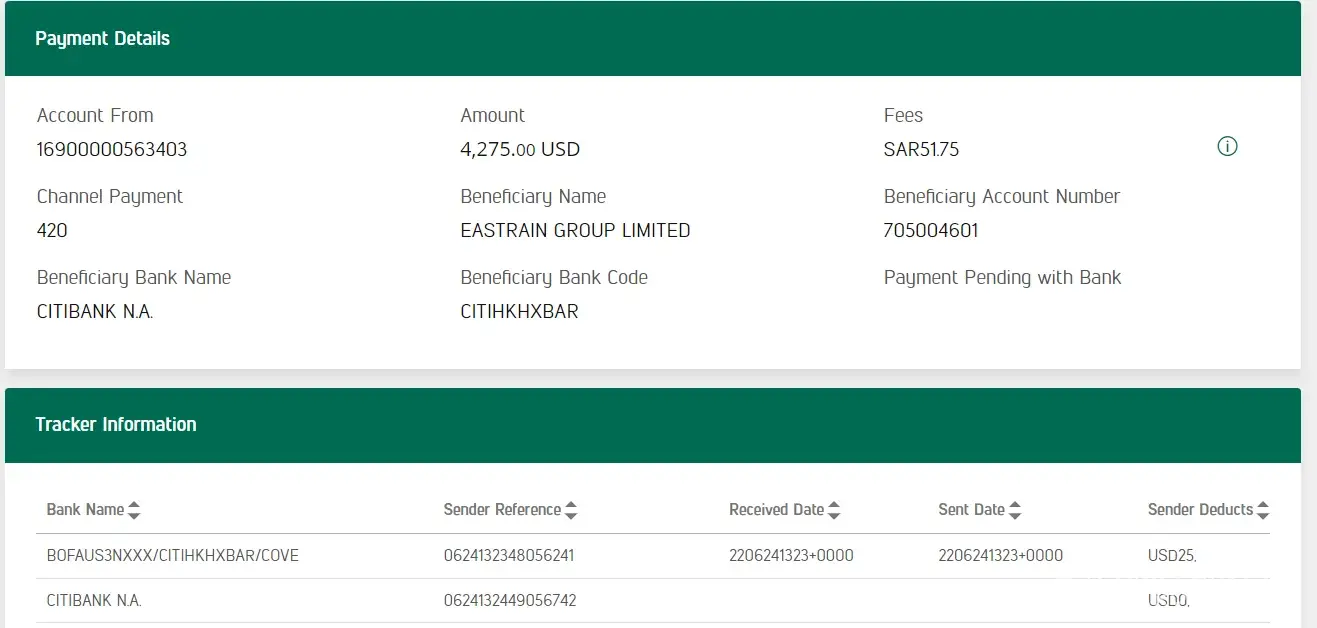This screenshot has height=628, width=1317.
Task: Click the Payment Details panel header
Action: pyautogui.click(x=652, y=39)
